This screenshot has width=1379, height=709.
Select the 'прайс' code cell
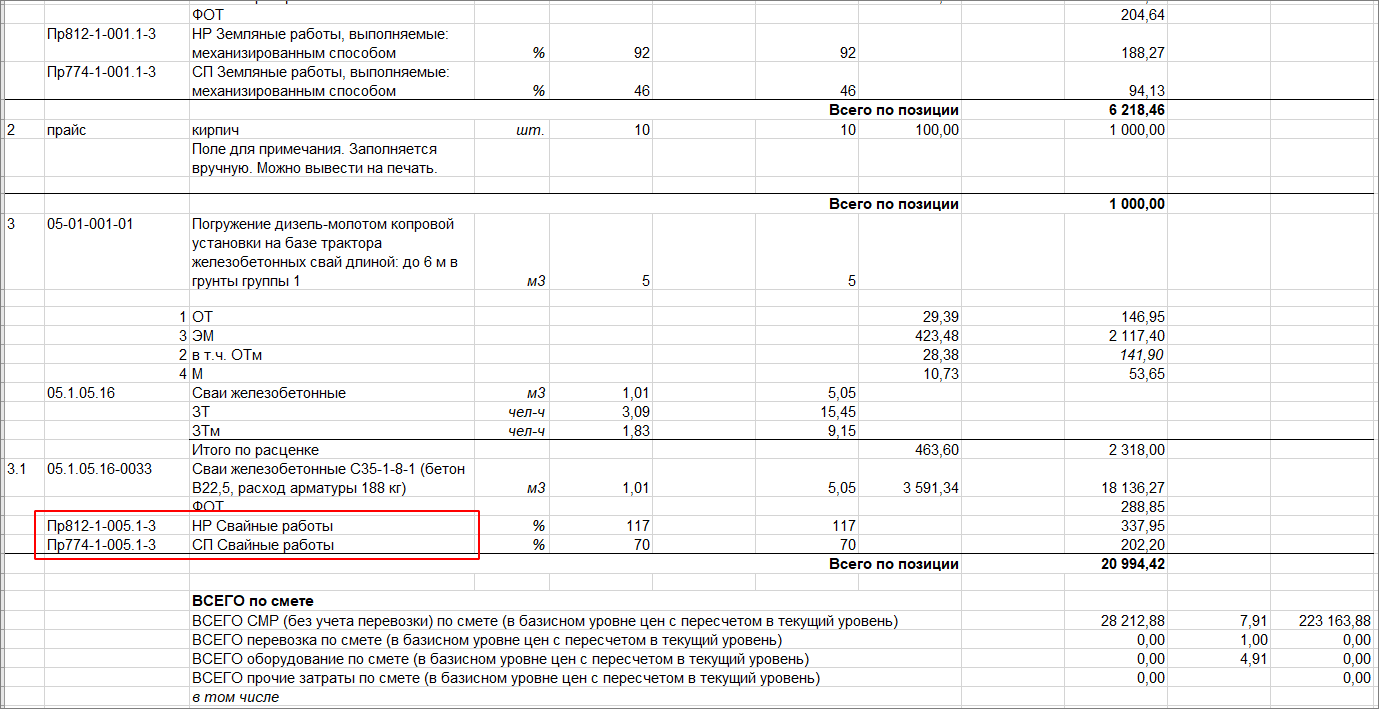pyautogui.click(x=66, y=130)
